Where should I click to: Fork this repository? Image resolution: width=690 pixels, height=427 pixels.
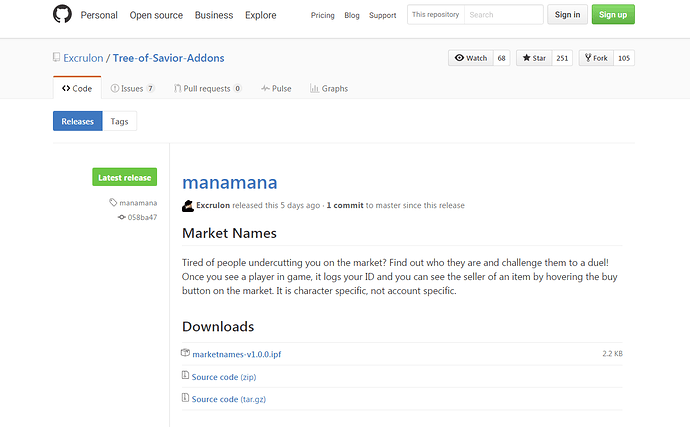(x=595, y=58)
